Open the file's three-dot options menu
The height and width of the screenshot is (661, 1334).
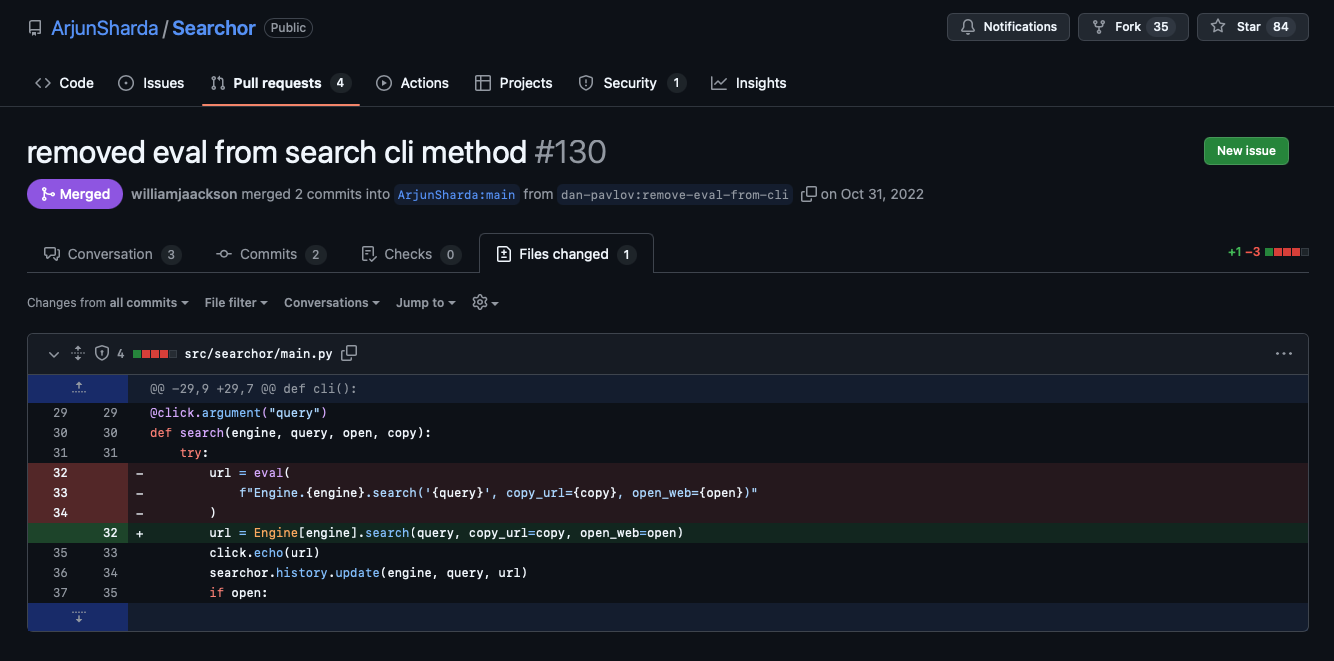1284,353
